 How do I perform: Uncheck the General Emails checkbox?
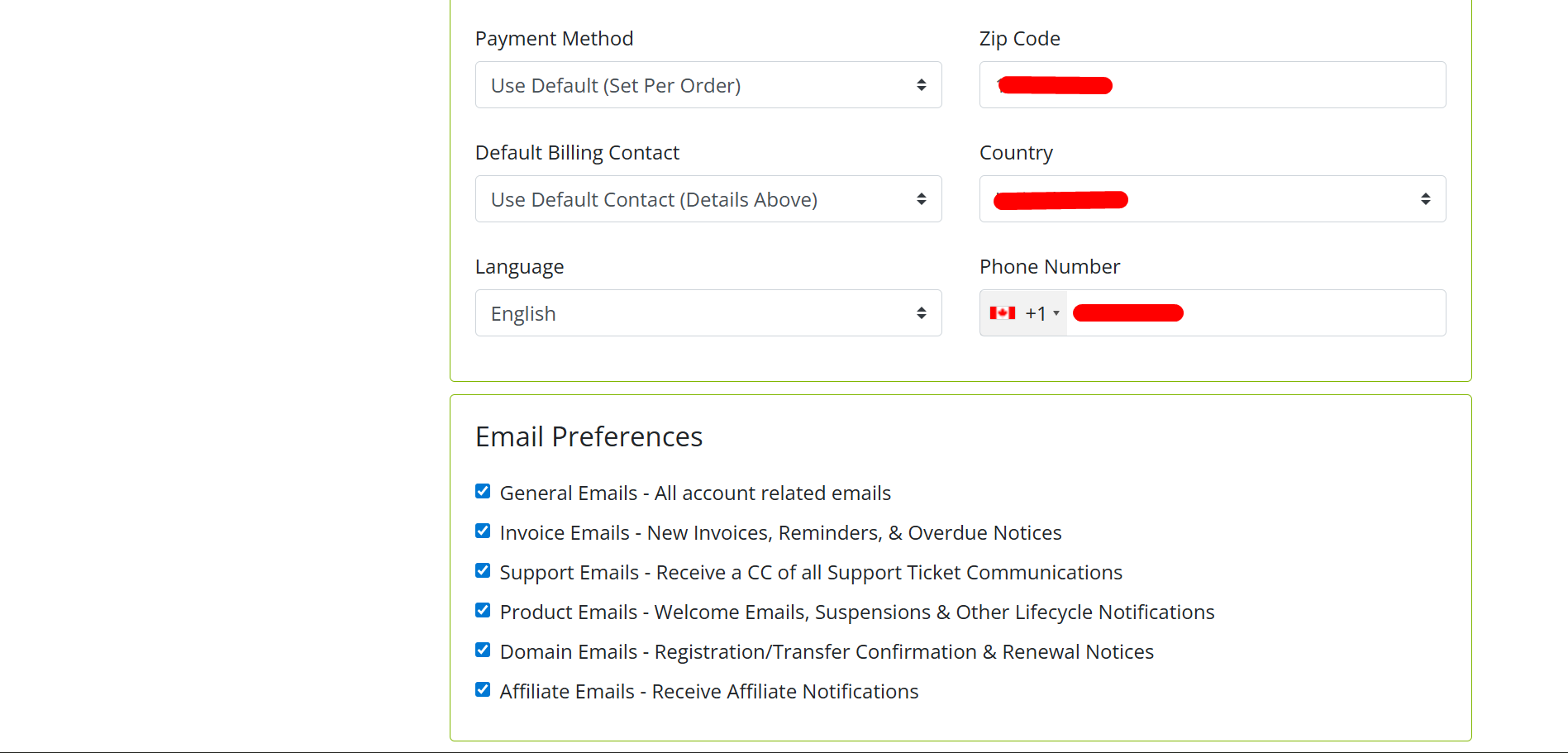point(483,492)
